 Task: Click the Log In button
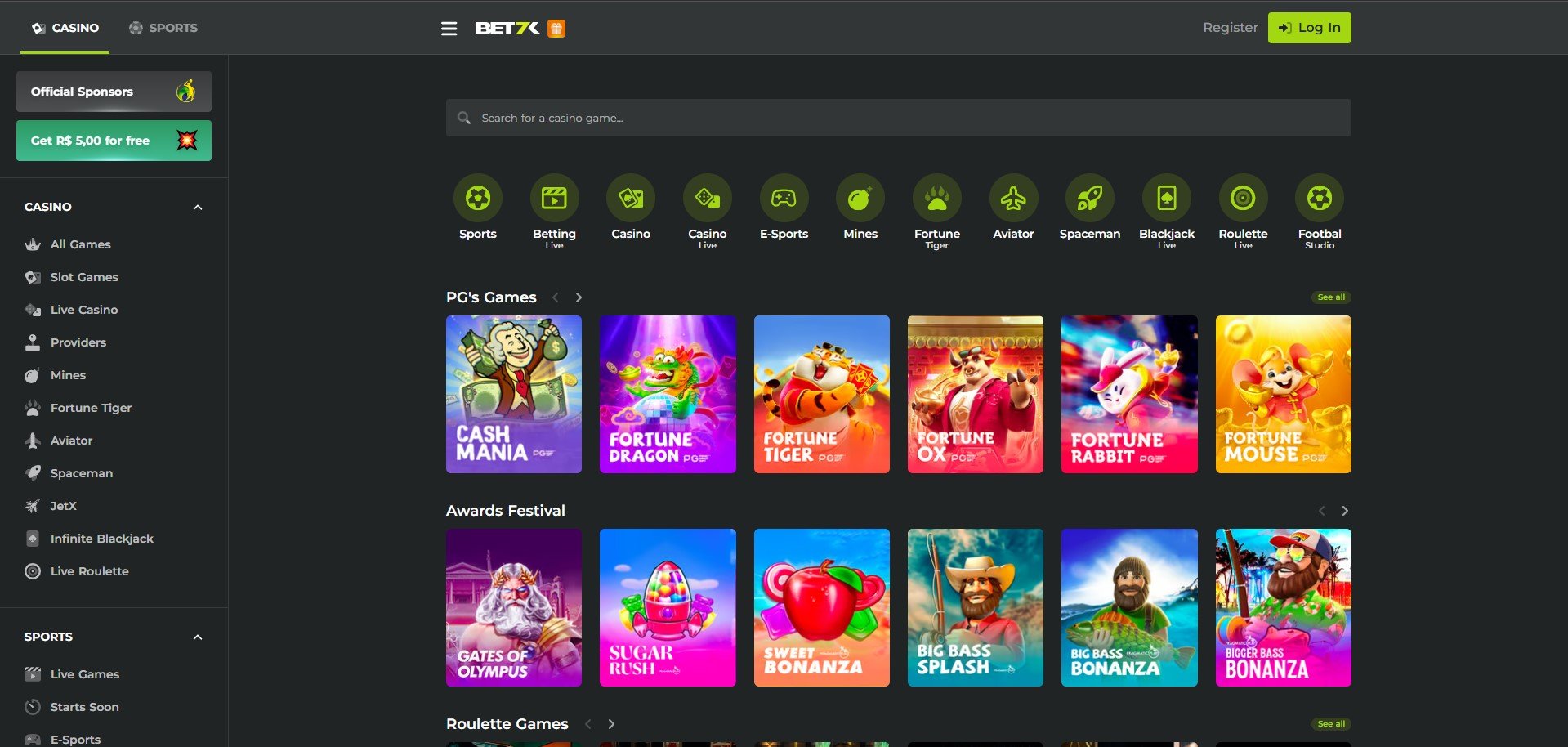click(1309, 28)
